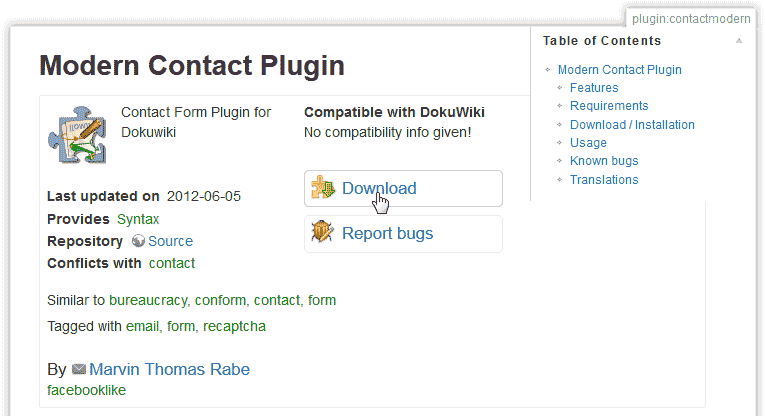Collapse the Table of Contents arrow
Image resolution: width=765 pixels, height=416 pixels.
point(739,41)
